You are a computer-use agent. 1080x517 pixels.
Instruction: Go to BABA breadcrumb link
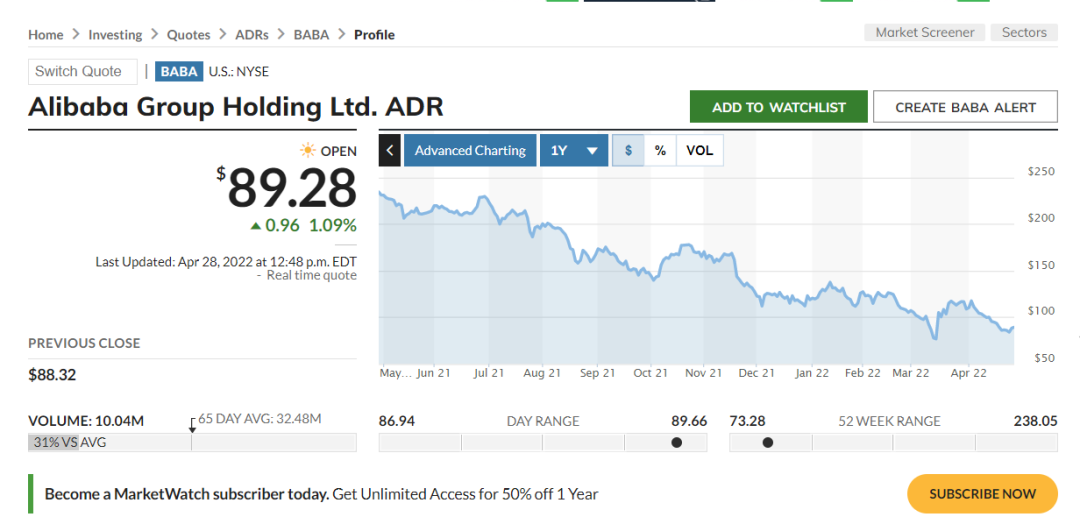311,34
